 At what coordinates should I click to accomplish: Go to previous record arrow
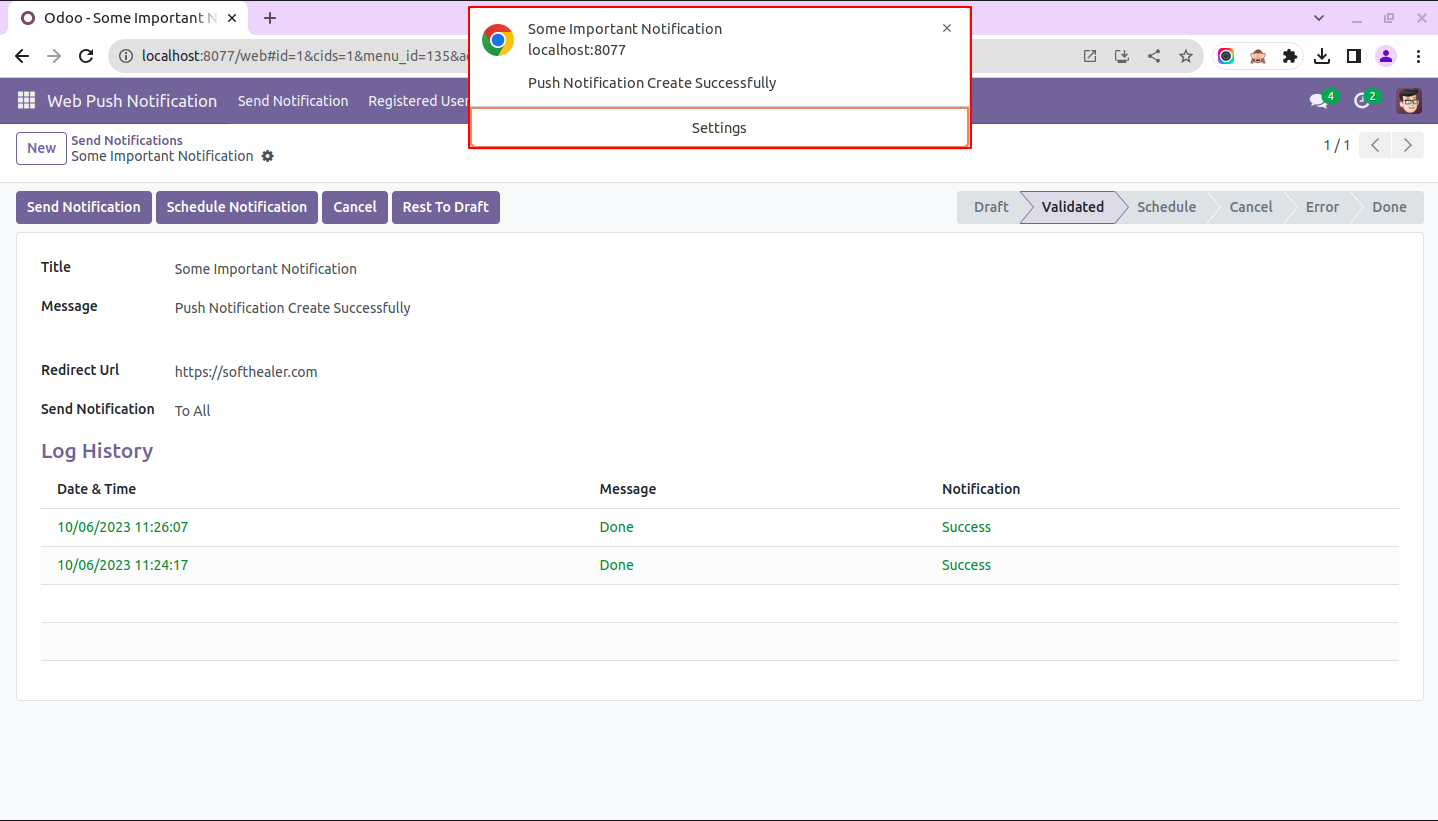pyautogui.click(x=1376, y=146)
